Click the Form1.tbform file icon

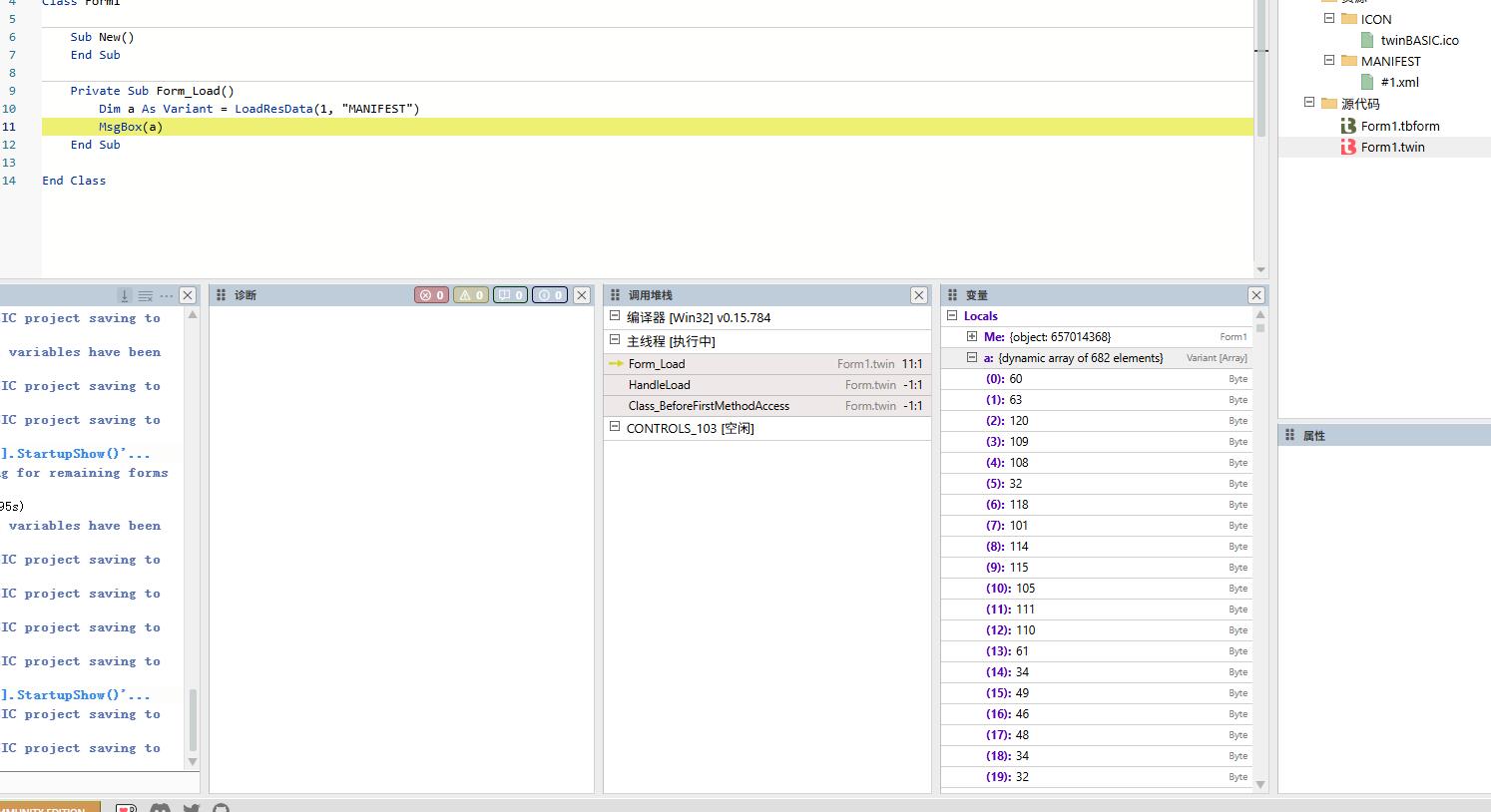(x=1348, y=126)
